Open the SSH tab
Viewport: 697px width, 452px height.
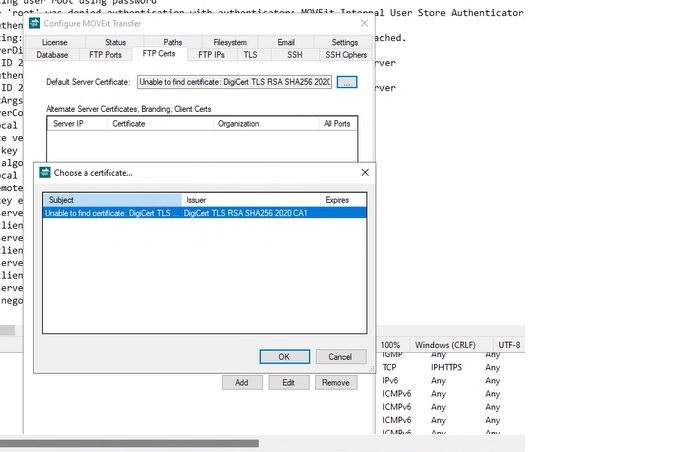point(294,55)
